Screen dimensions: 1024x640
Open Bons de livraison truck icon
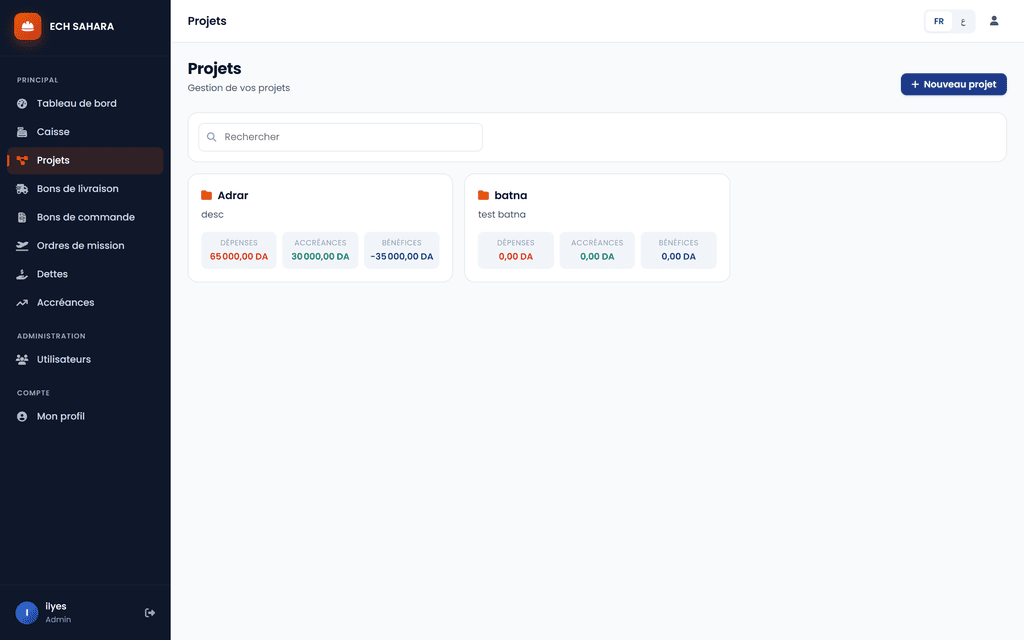22,189
